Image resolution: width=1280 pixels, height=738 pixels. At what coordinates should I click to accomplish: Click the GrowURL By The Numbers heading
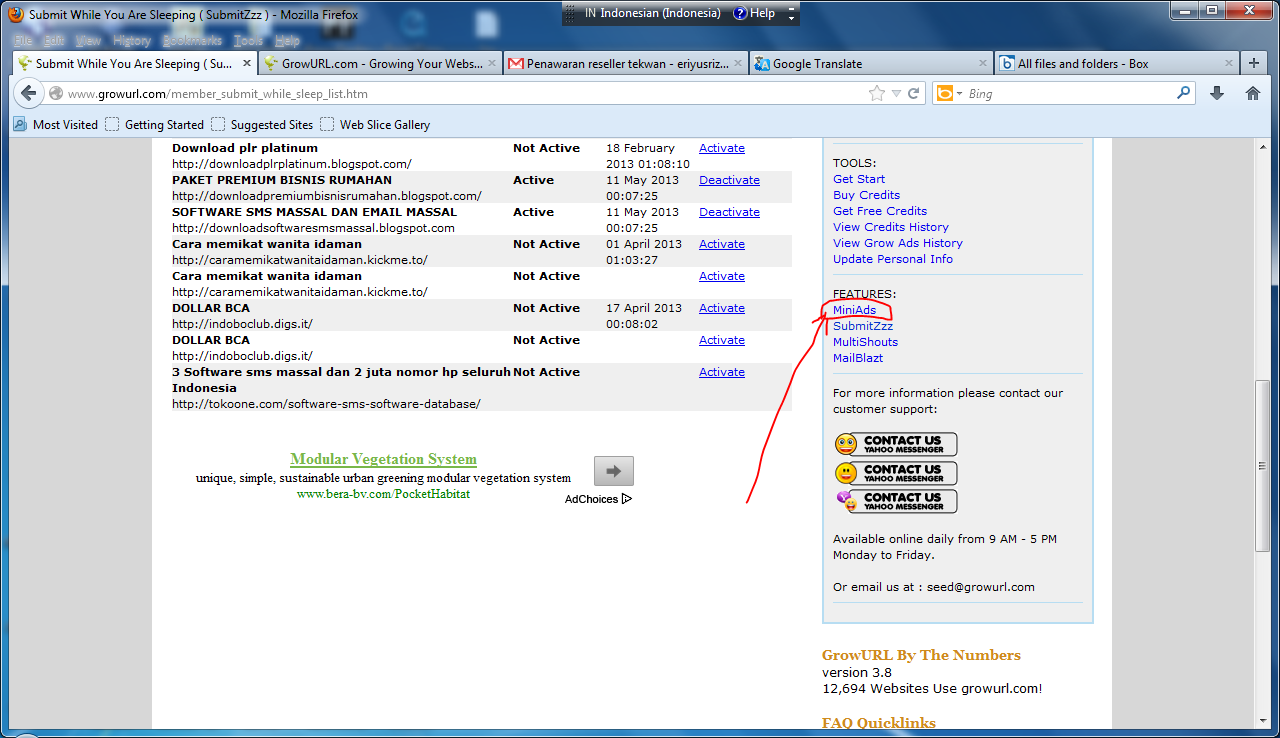[x=921, y=655]
